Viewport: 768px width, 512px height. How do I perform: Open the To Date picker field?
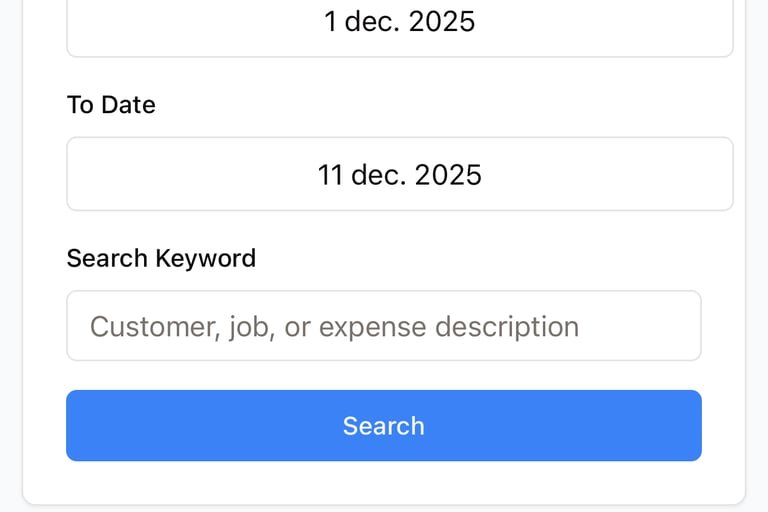click(x=400, y=174)
